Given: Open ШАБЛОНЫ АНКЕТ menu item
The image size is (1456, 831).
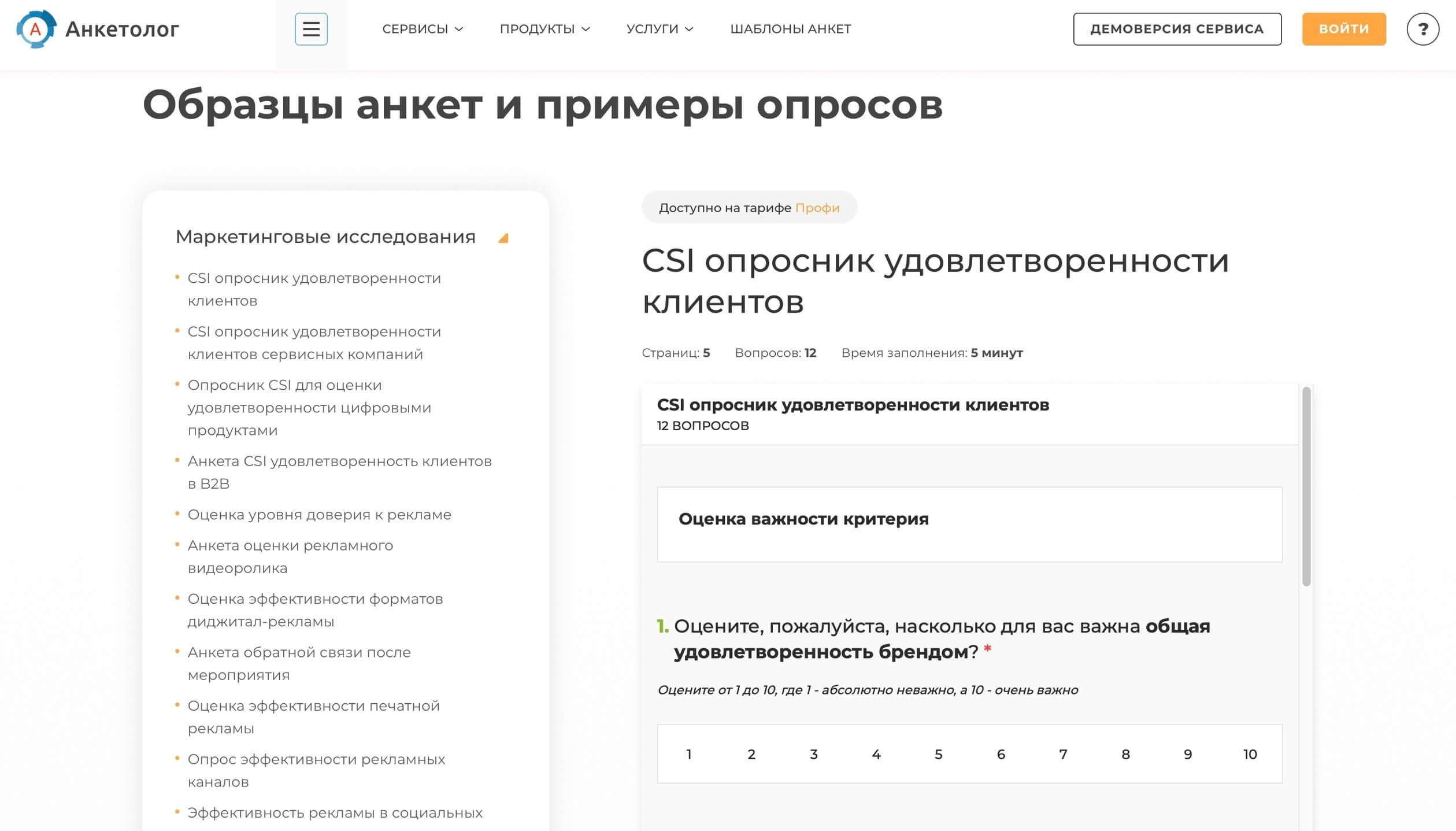Looking at the screenshot, I should tap(791, 29).
